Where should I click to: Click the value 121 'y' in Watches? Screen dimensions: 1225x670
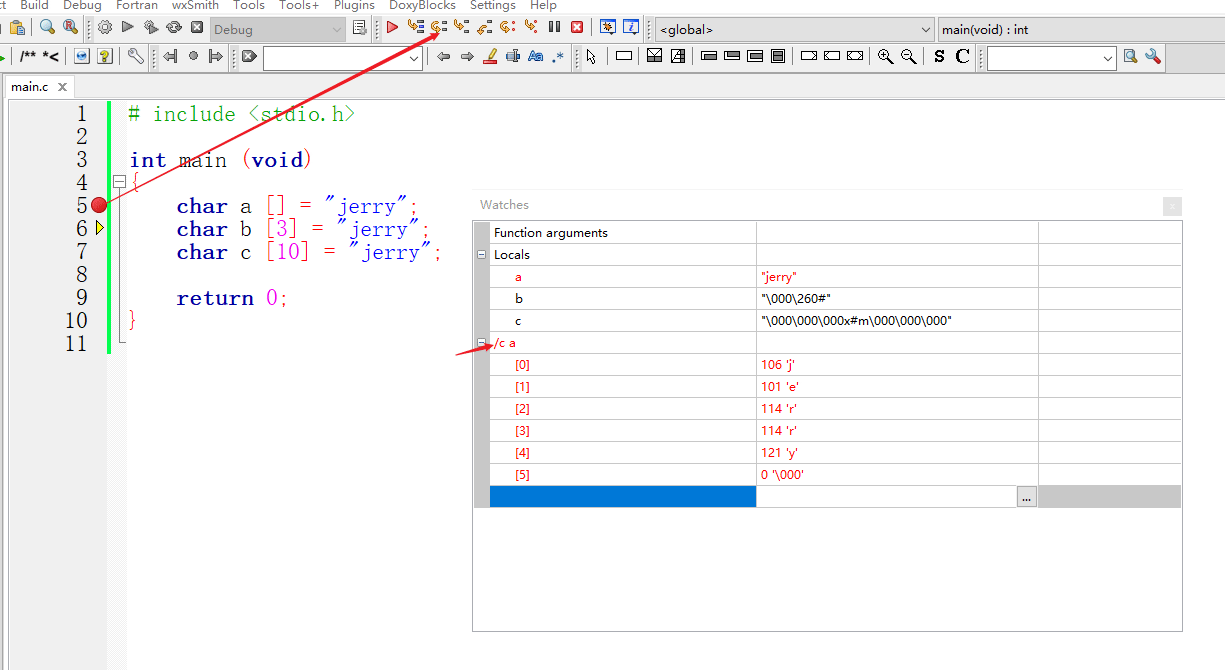pos(779,452)
